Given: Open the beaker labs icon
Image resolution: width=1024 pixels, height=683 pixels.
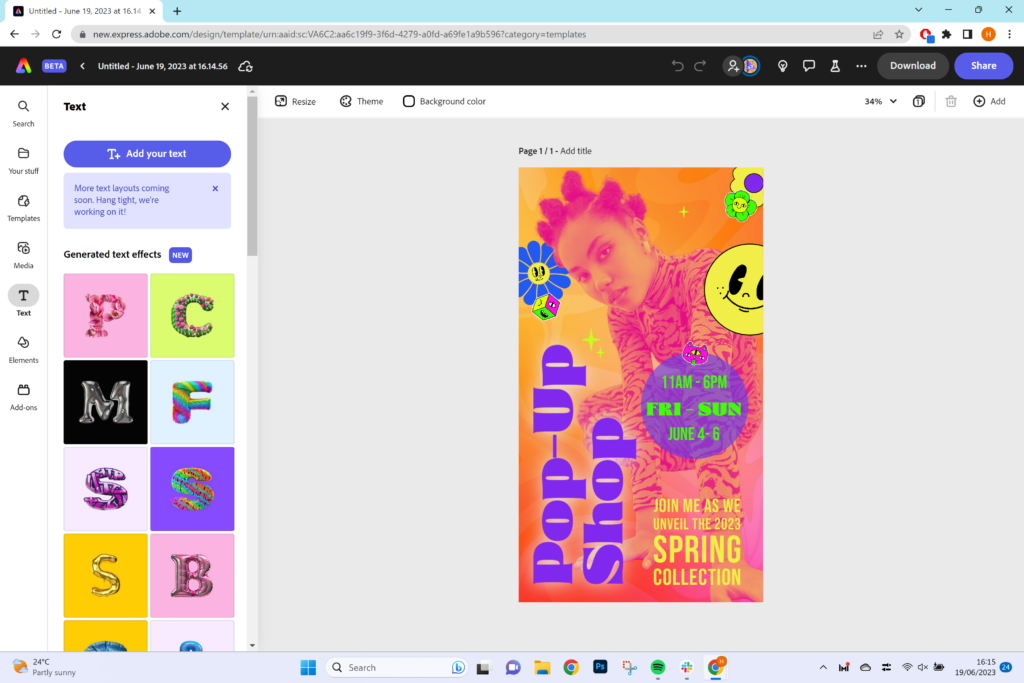Looking at the screenshot, I should pyautogui.click(x=835, y=66).
